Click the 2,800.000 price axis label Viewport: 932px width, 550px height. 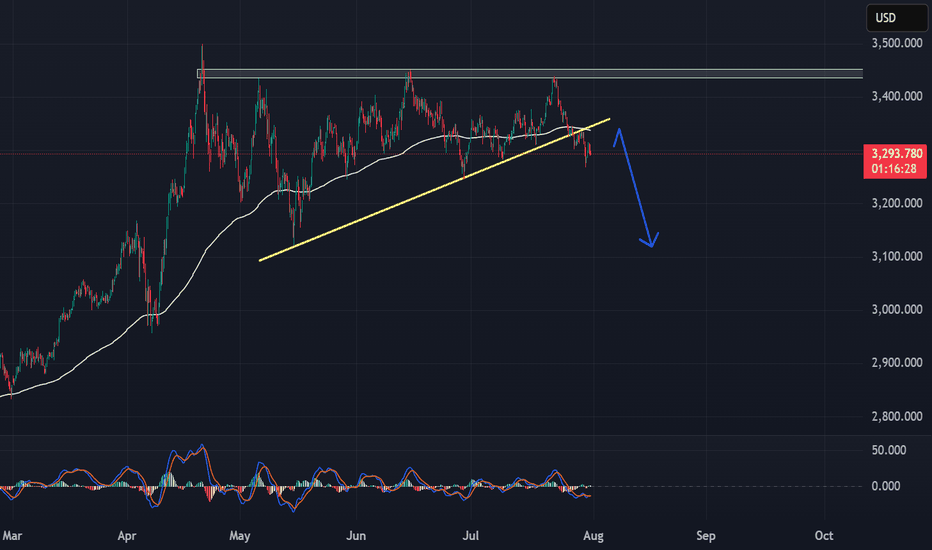[x=897, y=417]
